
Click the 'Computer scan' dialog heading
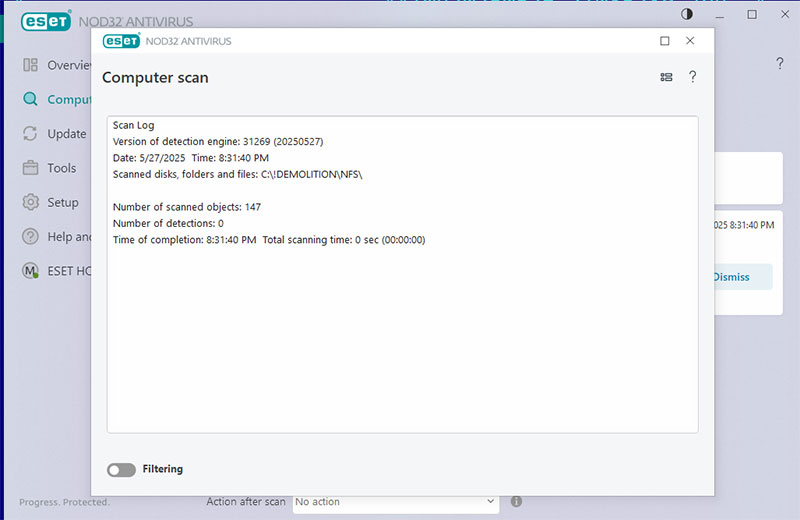pos(155,78)
